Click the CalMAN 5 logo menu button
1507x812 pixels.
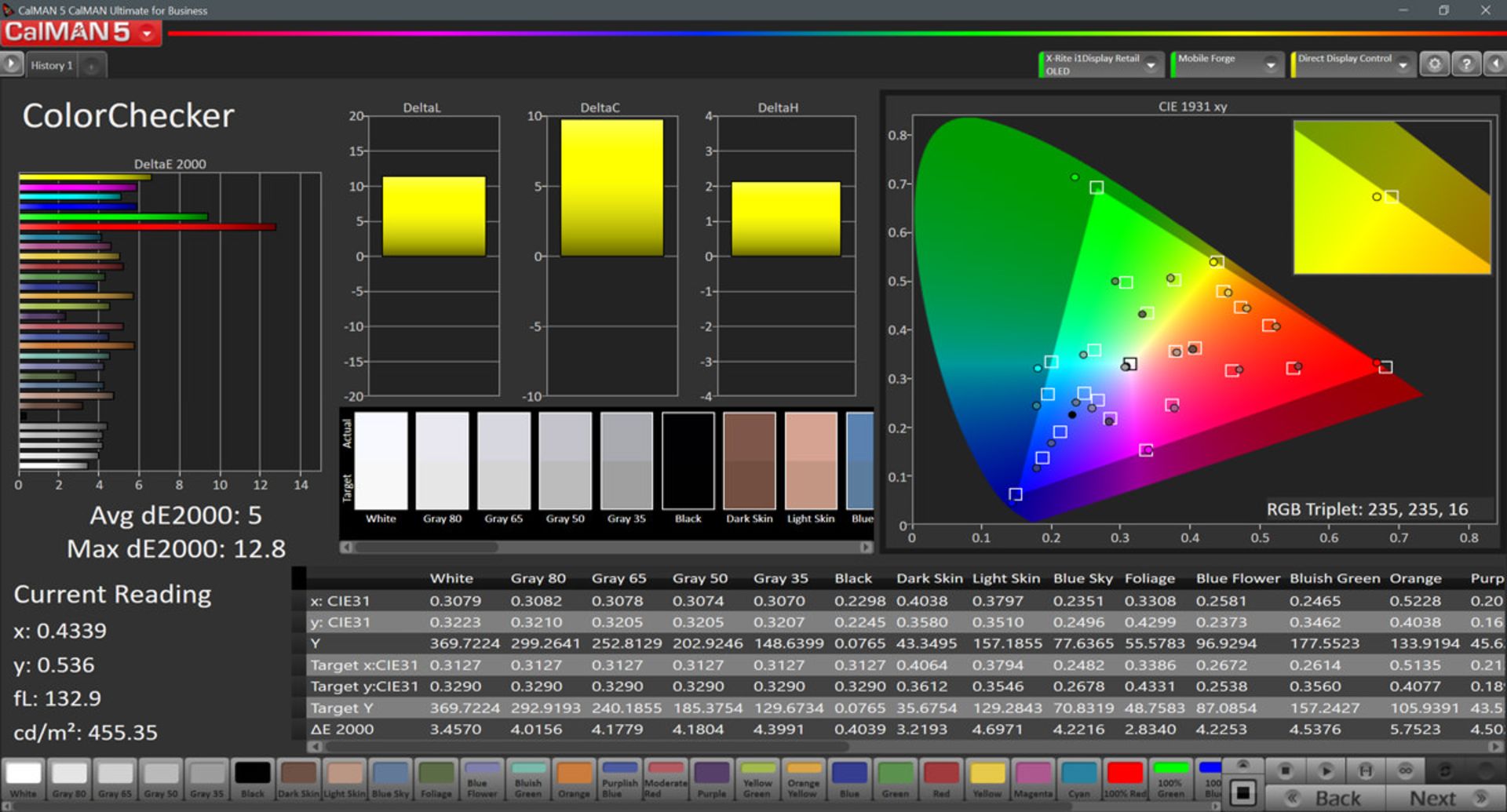coord(81,33)
